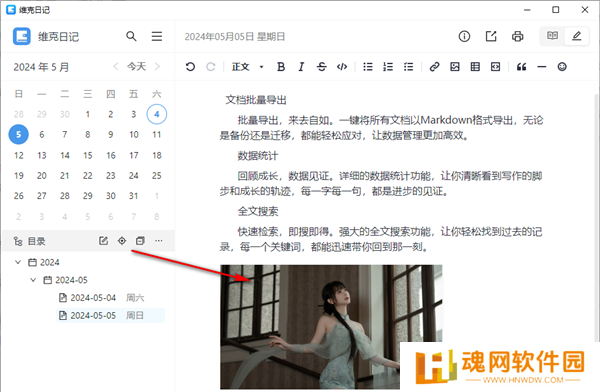
Task: Show document info icon
Action: coord(464,36)
